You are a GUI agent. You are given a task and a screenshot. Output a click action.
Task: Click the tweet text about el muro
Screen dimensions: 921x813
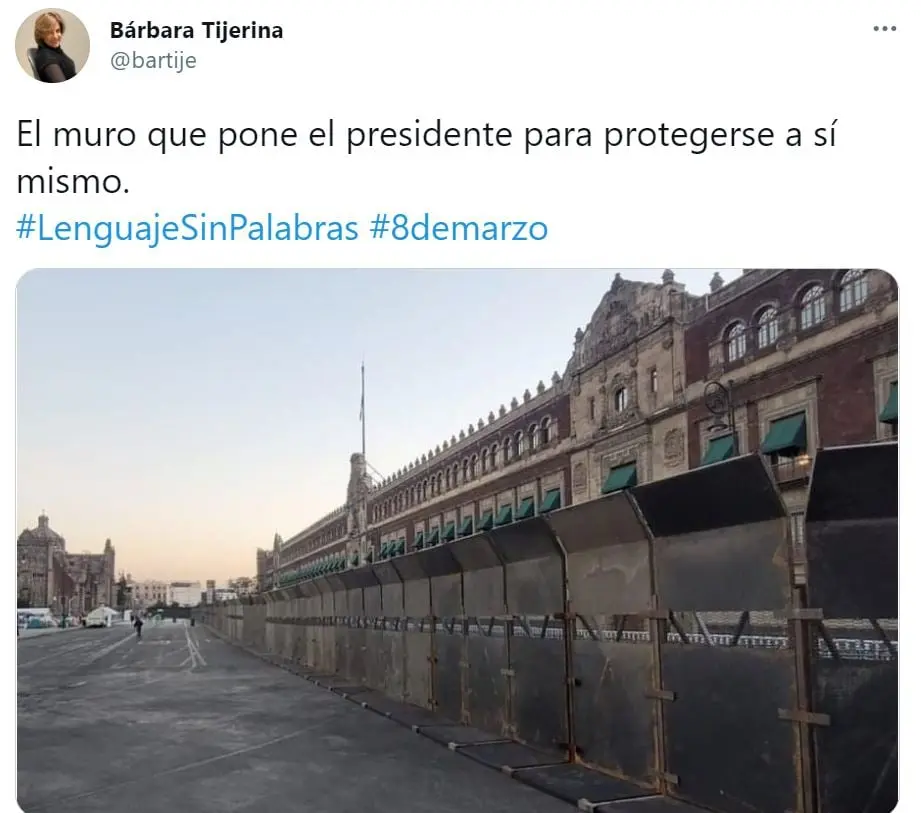pyautogui.click(x=426, y=157)
